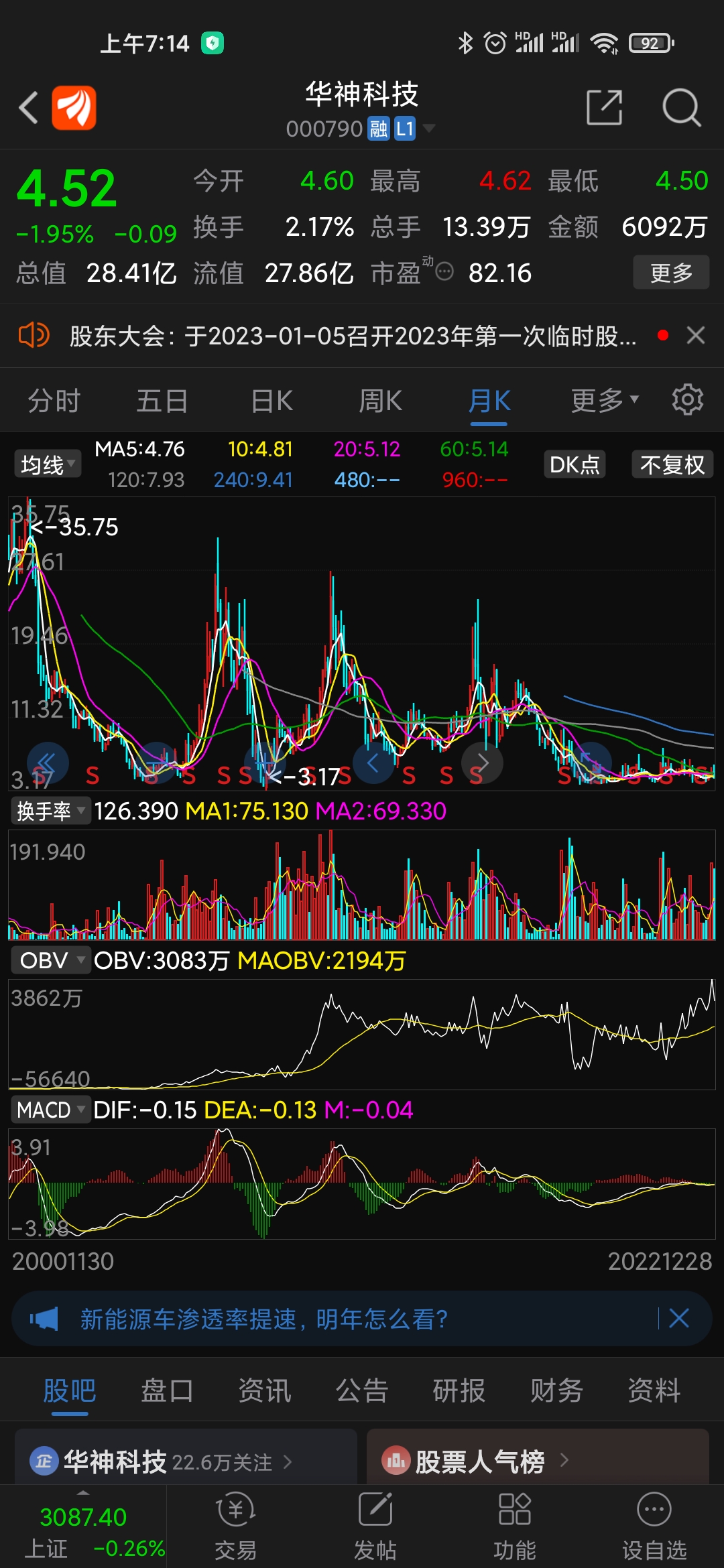Open 新能源车渗透率提速 article link
This screenshot has height=1568, width=724.
[263, 1319]
